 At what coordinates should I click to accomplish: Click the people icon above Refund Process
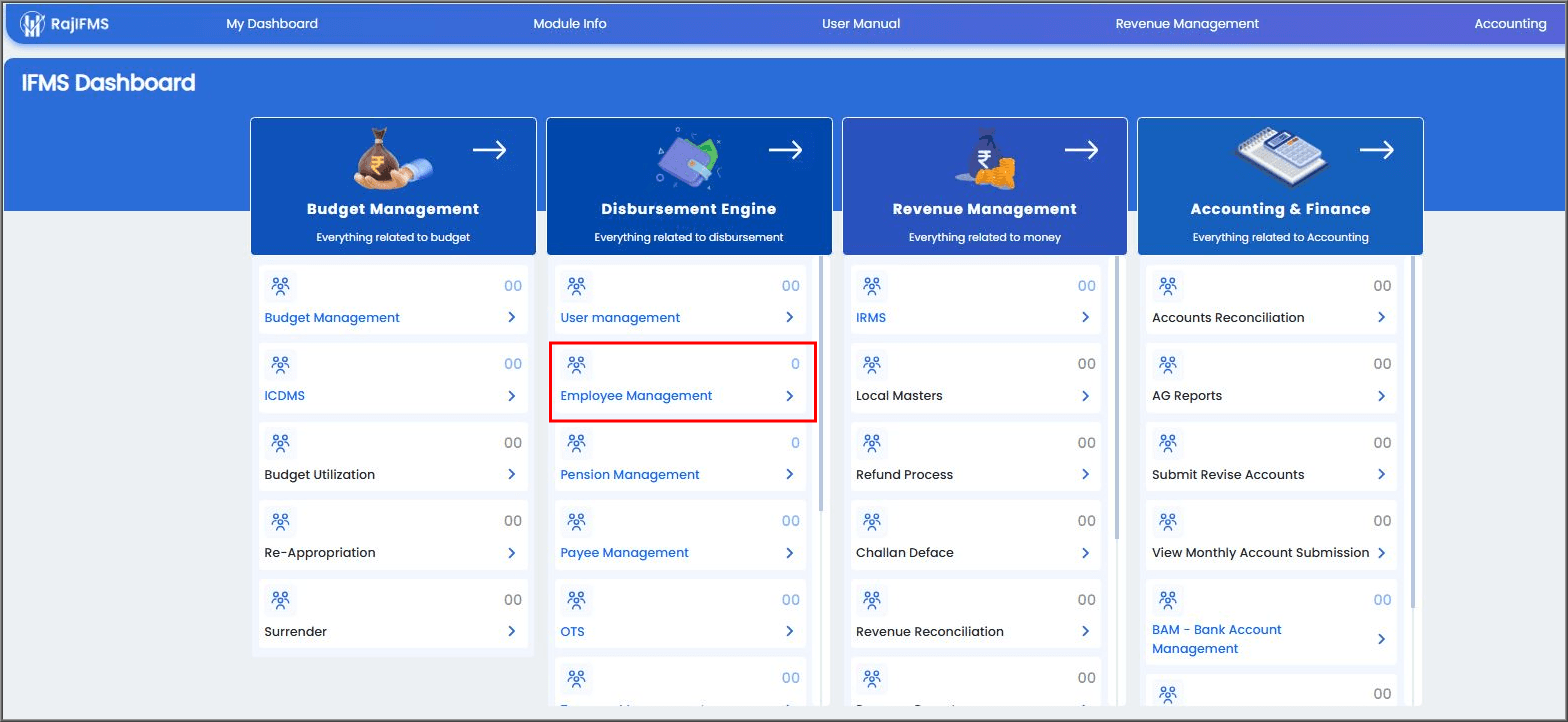pyautogui.click(x=872, y=443)
